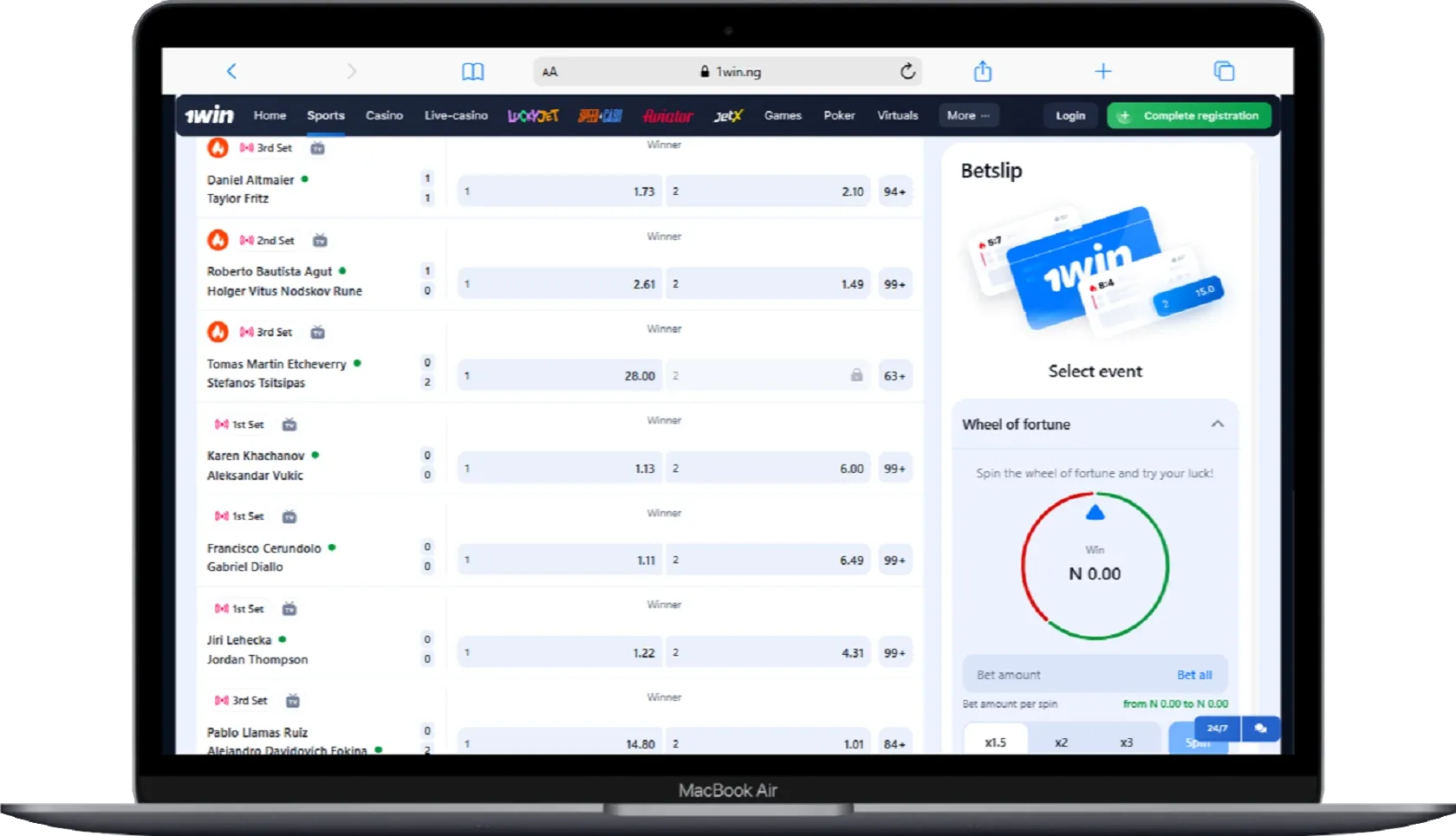Image resolution: width=1456 pixels, height=836 pixels.
Task: Click TV stream icon for Etcheverry match
Action: click(318, 332)
